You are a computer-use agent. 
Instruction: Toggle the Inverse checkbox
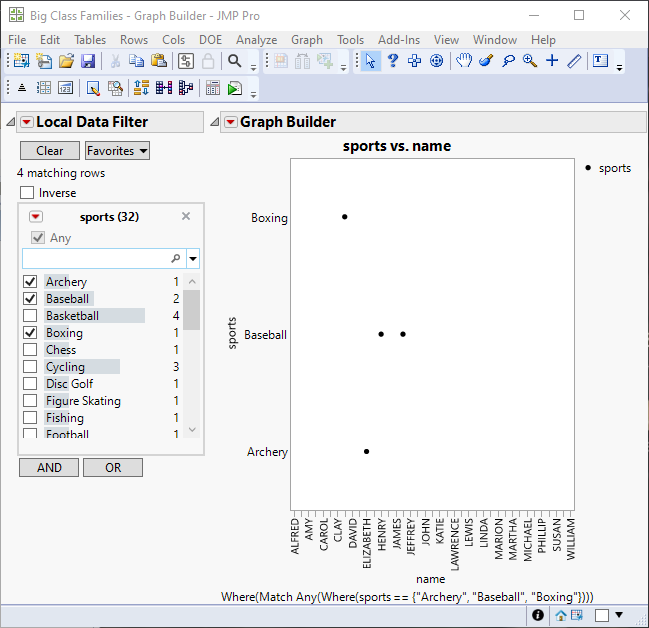tap(27, 193)
